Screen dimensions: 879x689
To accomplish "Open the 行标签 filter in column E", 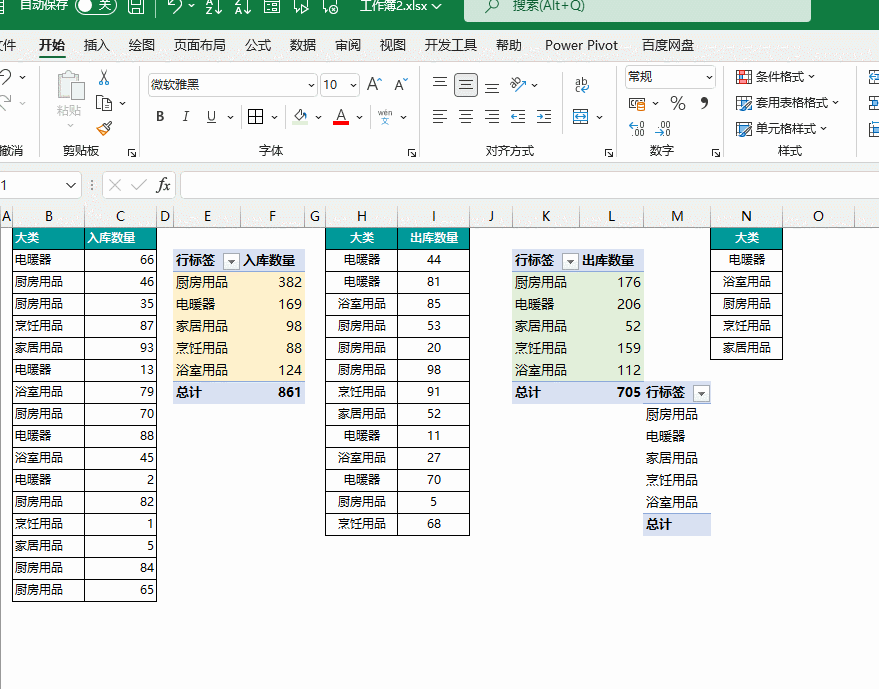I will [x=231, y=261].
